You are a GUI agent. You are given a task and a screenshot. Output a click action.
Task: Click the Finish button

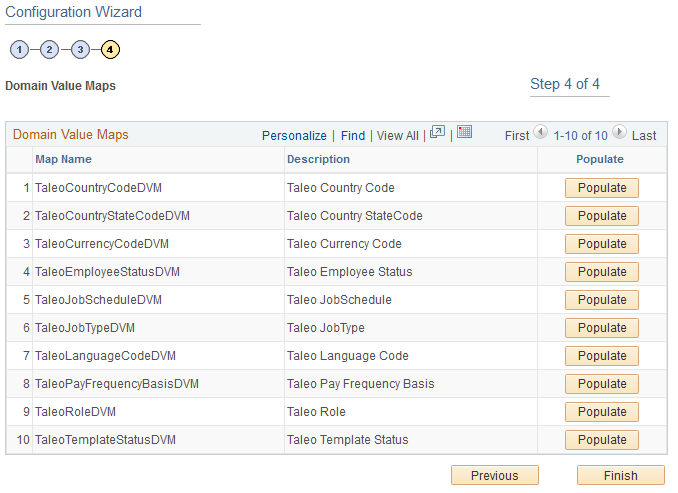(x=620, y=475)
